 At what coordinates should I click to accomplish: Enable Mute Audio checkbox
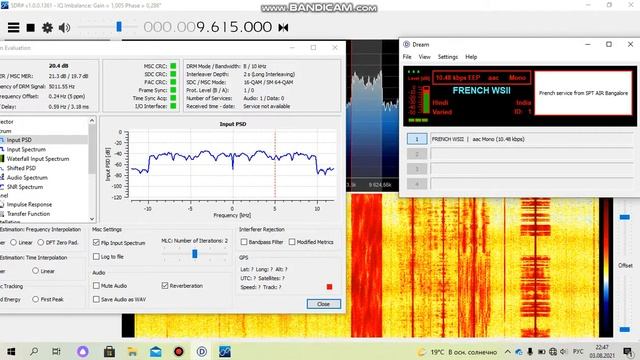tap(96, 286)
